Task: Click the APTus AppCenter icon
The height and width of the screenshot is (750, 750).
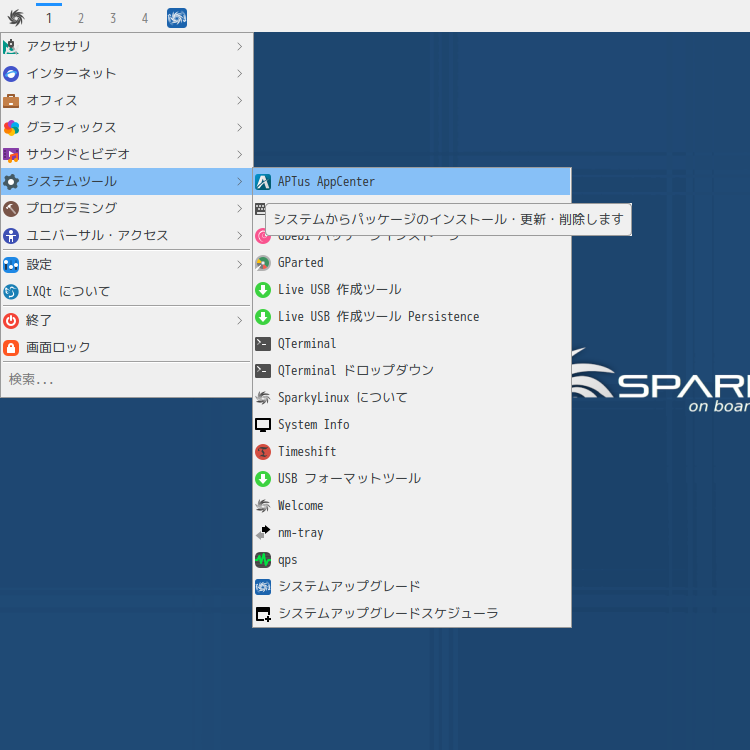Action: [x=263, y=182]
